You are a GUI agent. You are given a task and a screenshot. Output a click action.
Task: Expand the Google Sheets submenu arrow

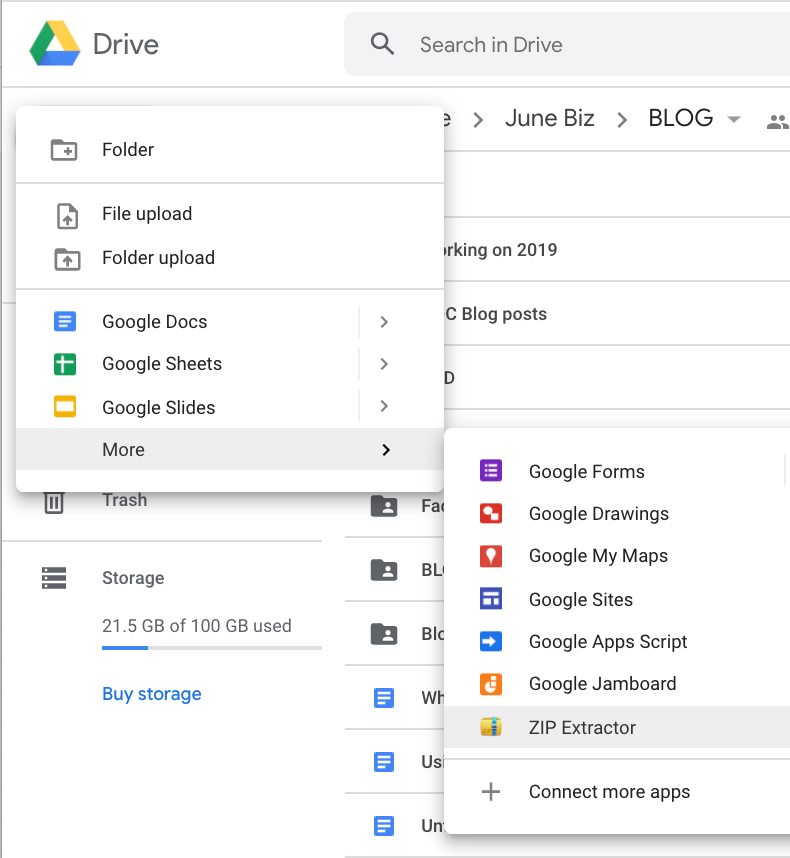(384, 364)
